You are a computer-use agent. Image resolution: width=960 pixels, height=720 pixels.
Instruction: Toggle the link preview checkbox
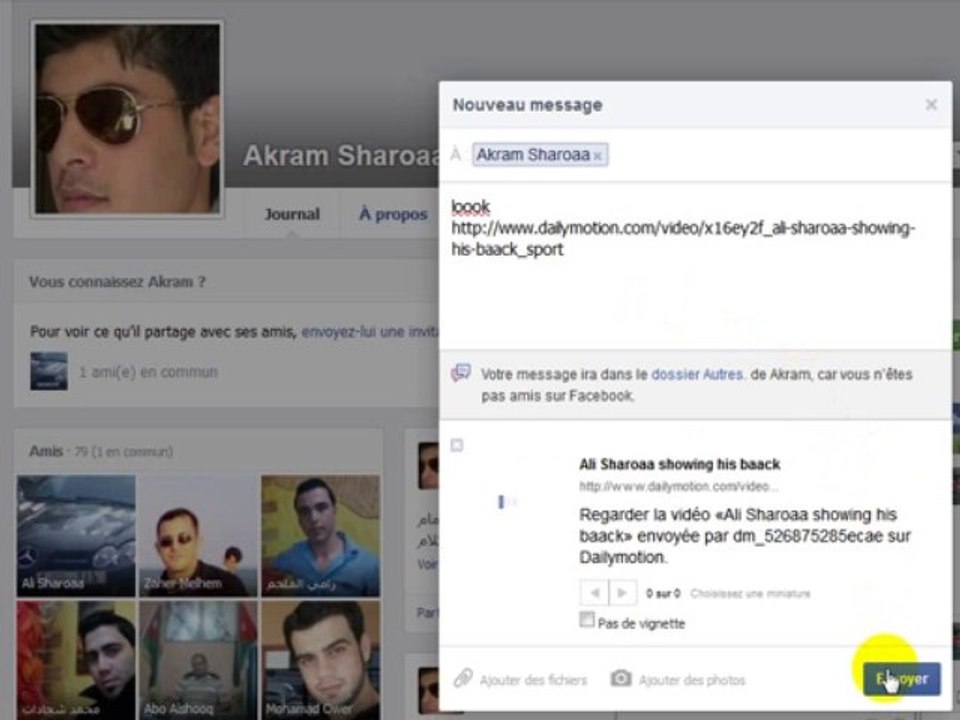click(457, 445)
